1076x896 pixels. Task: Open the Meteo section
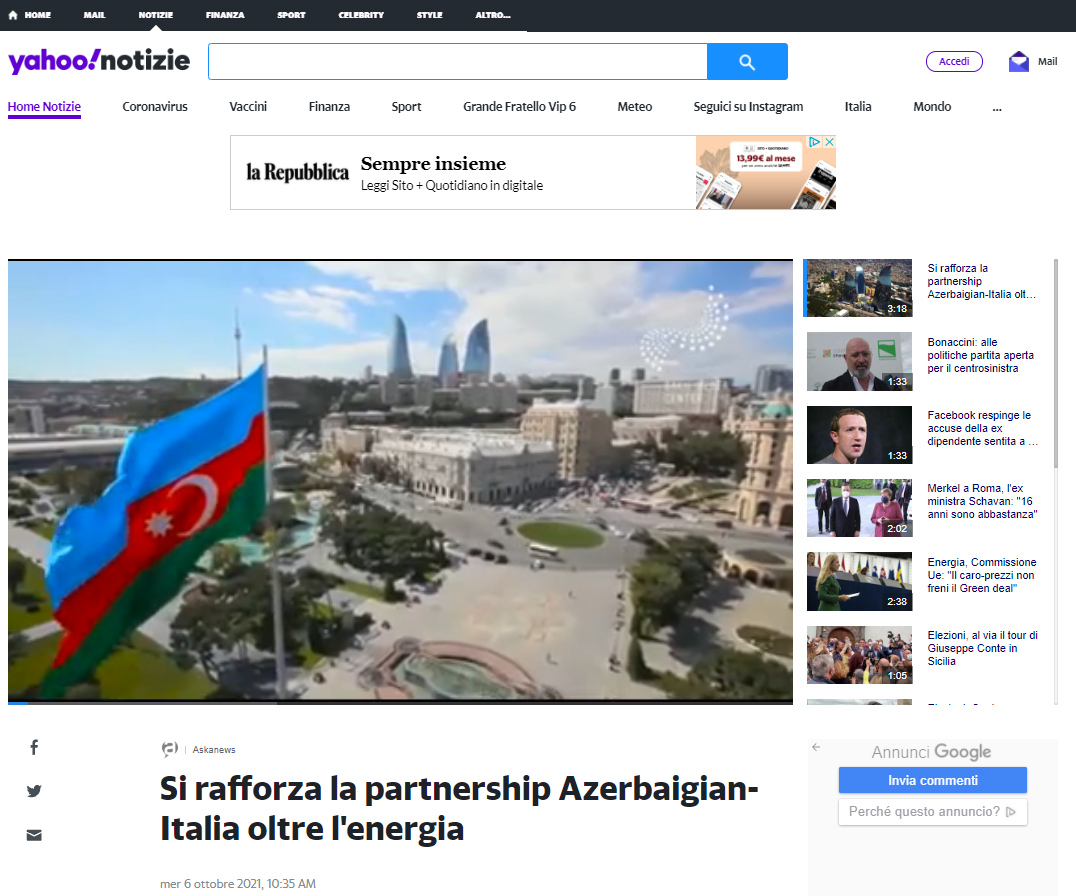click(635, 107)
